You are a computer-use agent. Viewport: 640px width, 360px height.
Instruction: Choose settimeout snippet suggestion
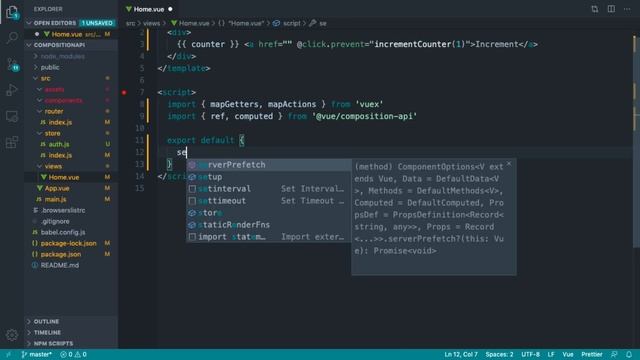(269, 201)
